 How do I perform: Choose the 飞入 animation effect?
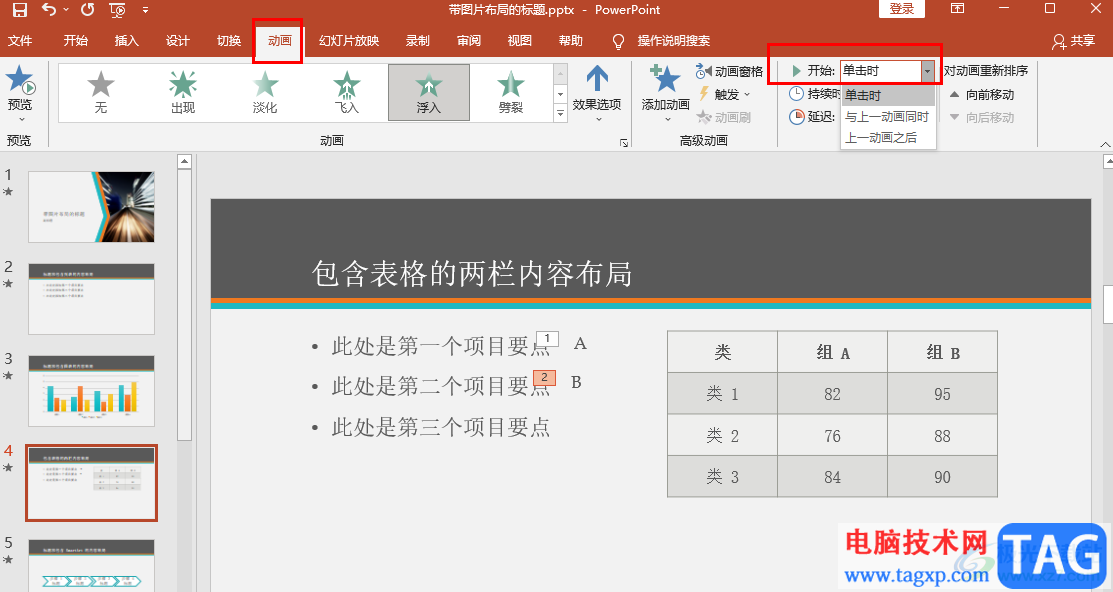click(x=347, y=93)
